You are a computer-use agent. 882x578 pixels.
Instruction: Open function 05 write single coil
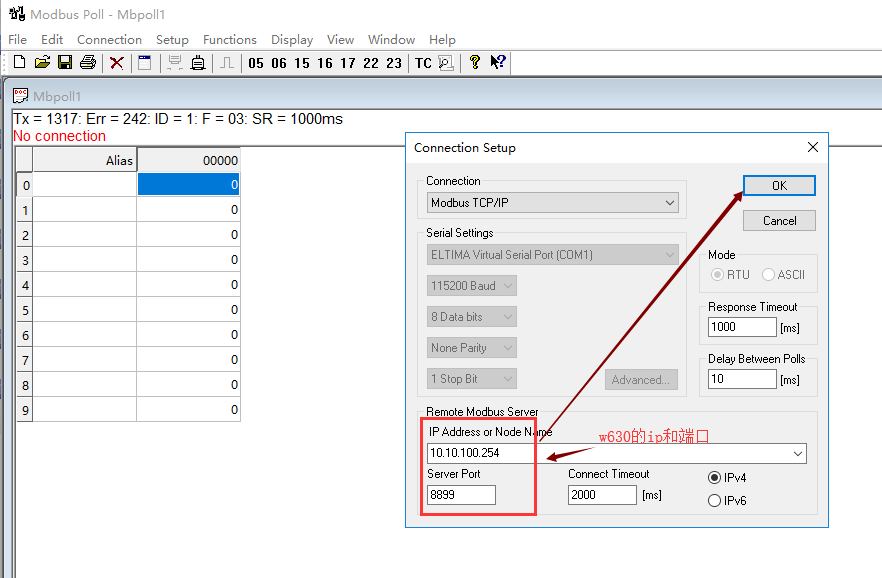coord(256,63)
